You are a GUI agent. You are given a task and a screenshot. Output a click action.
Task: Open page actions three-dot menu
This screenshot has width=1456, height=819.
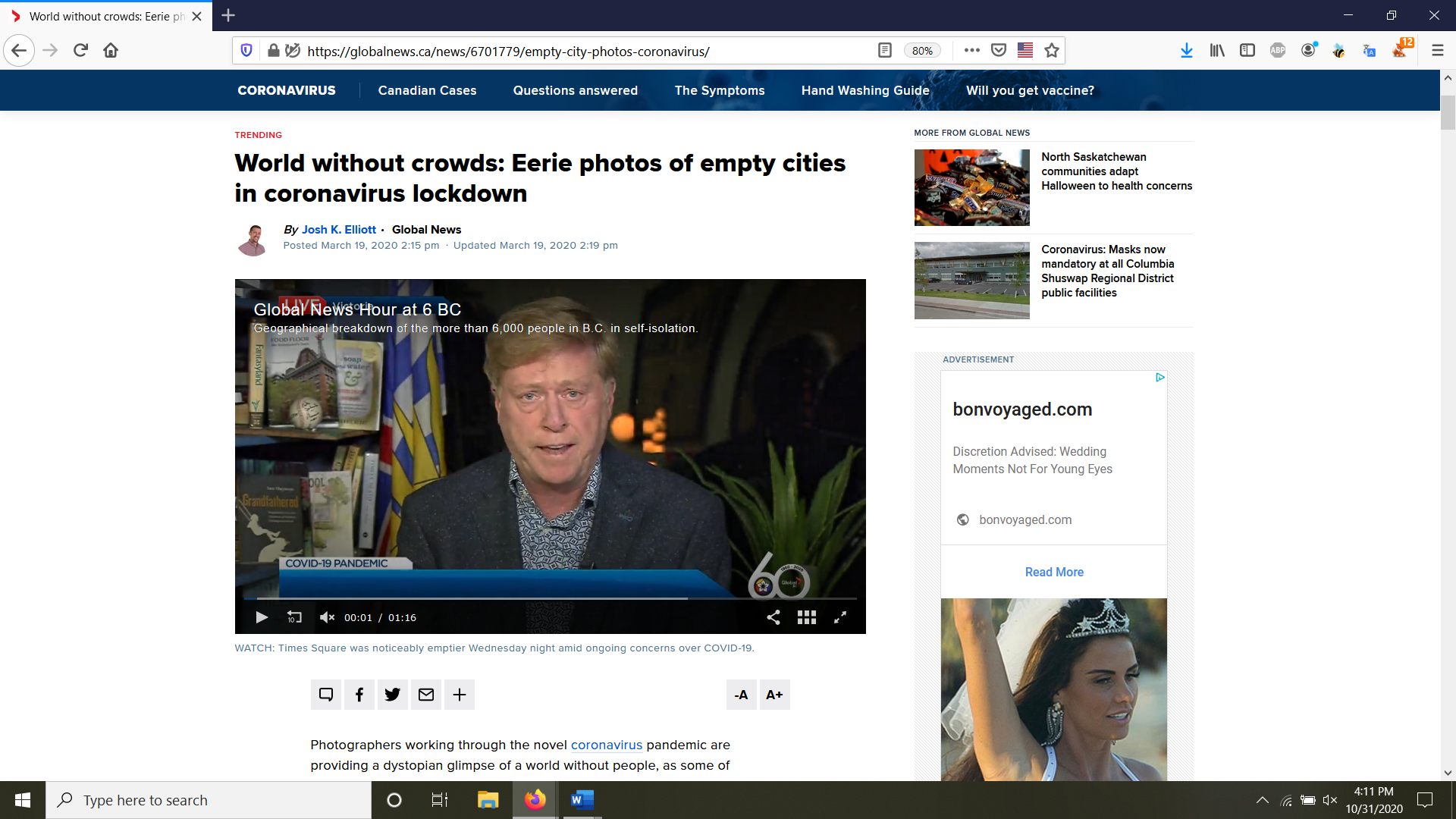tap(971, 51)
